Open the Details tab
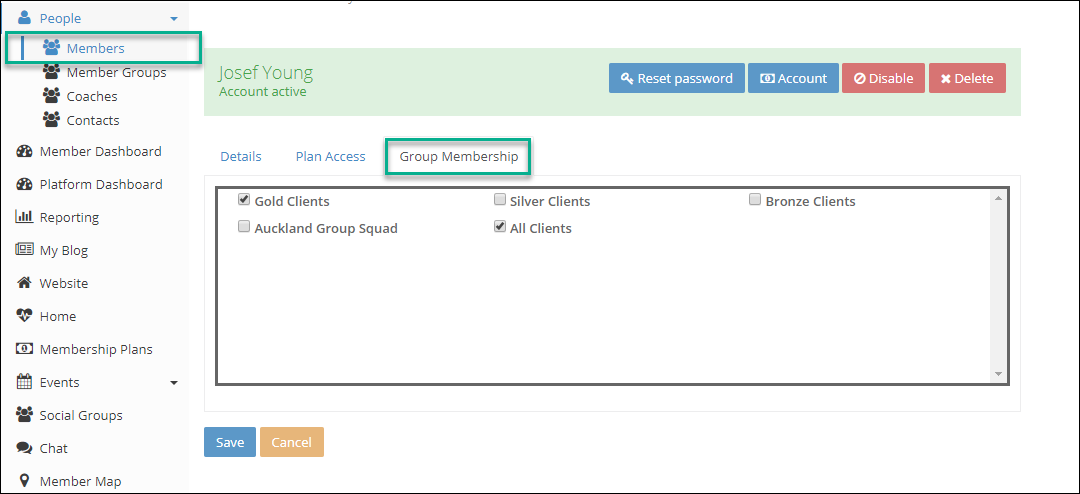The image size is (1080, 494). (241, 156)
